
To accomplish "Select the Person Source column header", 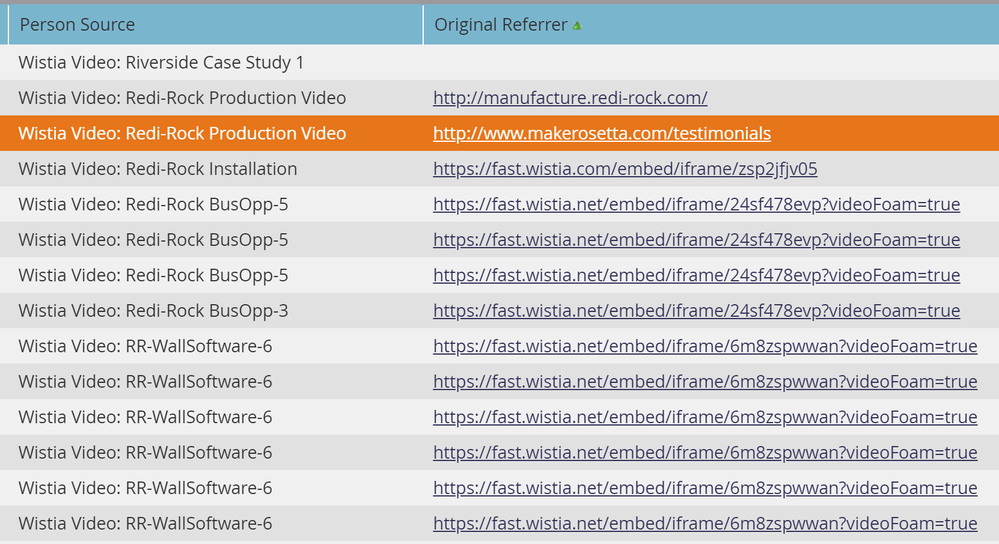I will pyautogui.click(x=215, y=25).
